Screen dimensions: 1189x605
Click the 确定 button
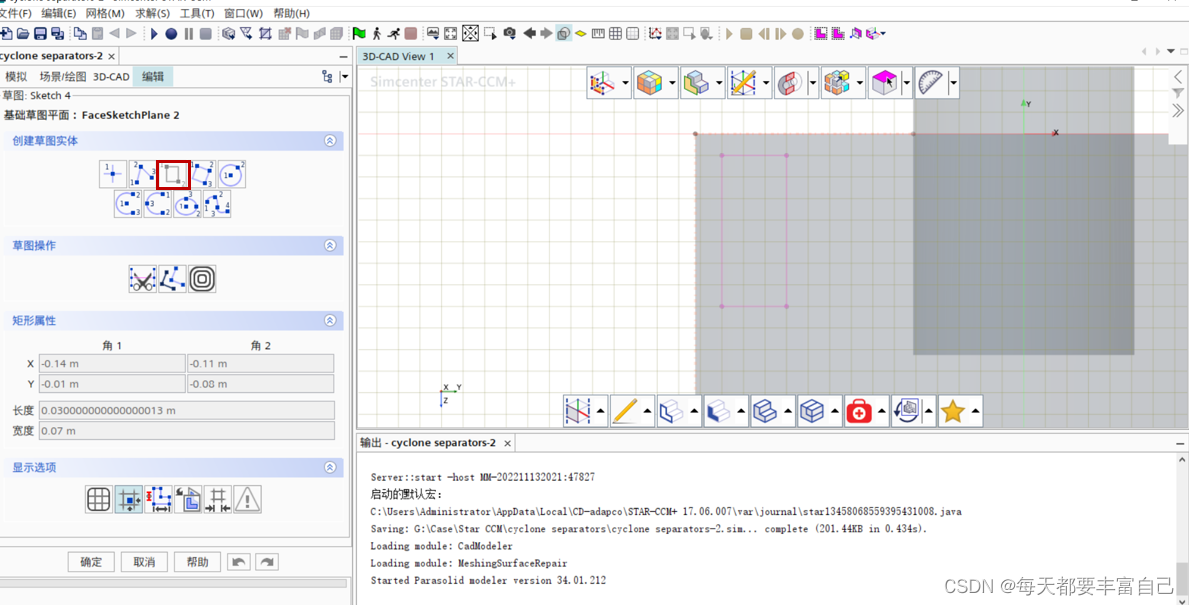pyautogui.click(x=91, y=562)
